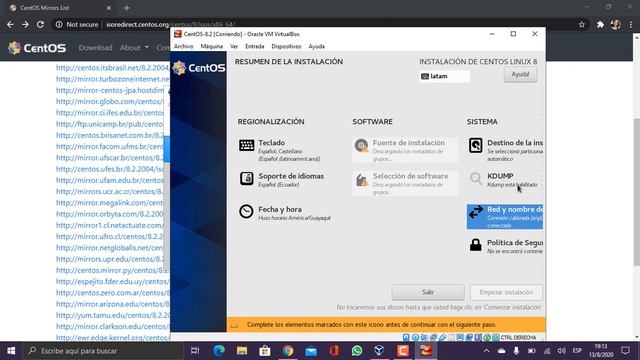Open Office app from taskbar
The height and width of the screenshot is (360, 640).
coord(334,351)
